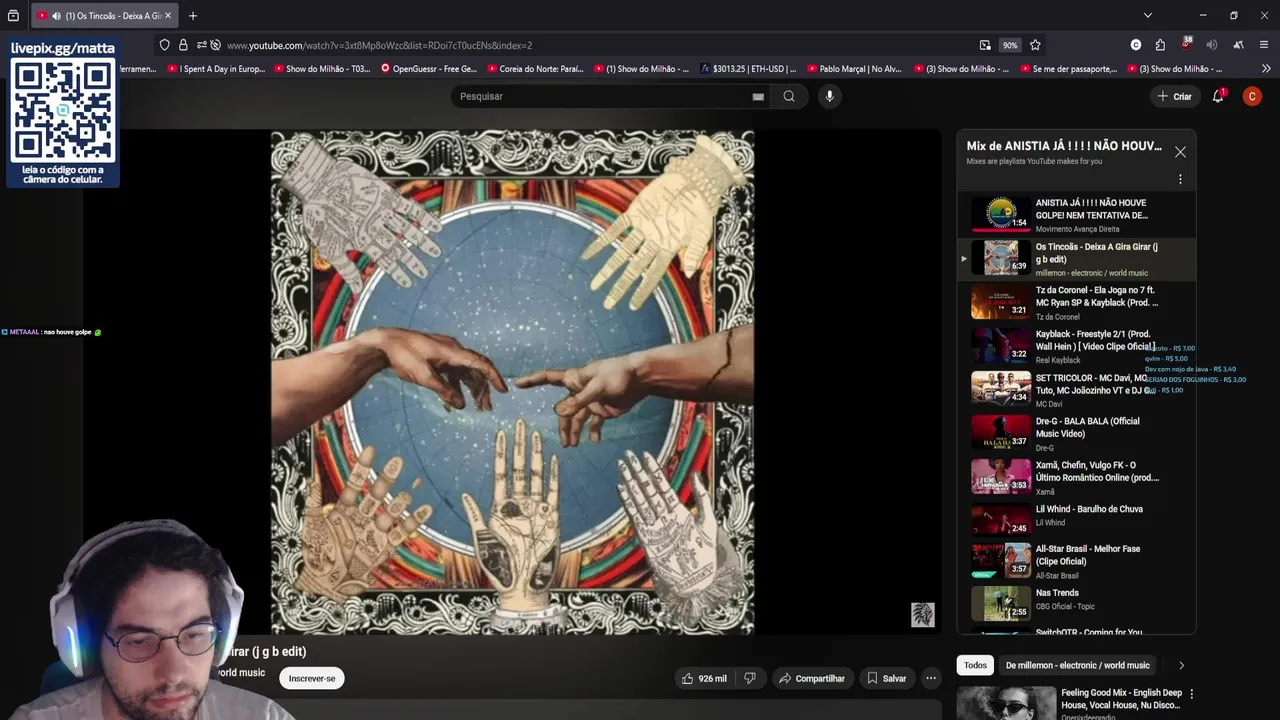1280x720 pixels.
Task: Open the site permissions icon in address bar
Action: [x=202, y=45]
